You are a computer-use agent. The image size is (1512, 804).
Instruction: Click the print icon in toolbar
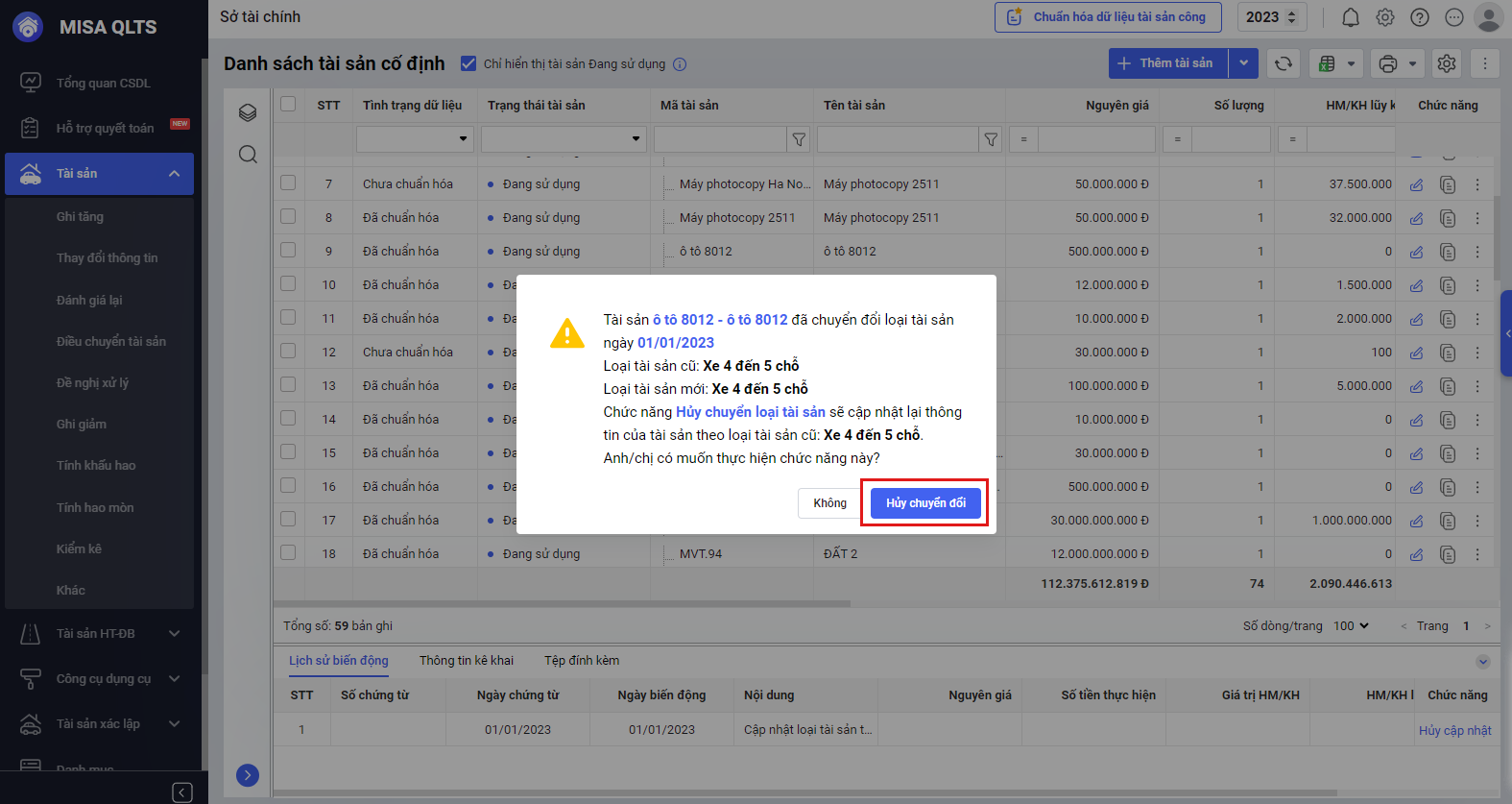(x=1387, y=63)
